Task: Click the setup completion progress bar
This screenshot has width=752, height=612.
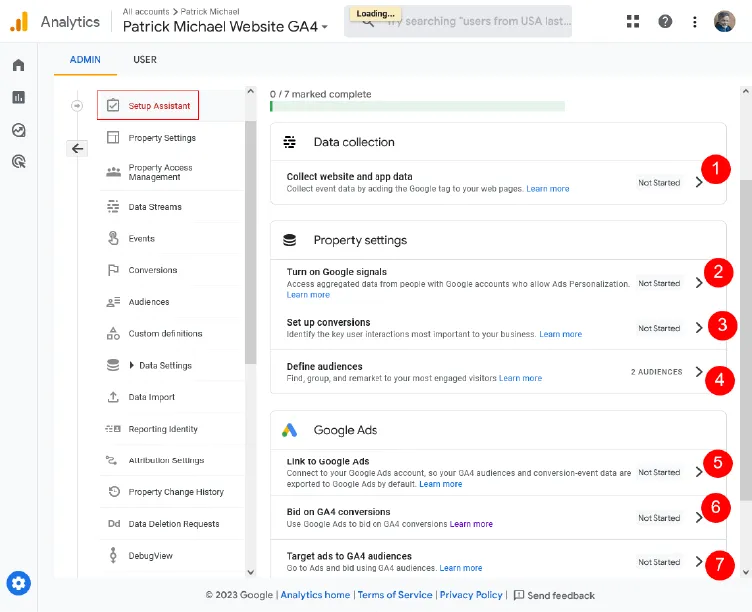Action: (417, 106)
